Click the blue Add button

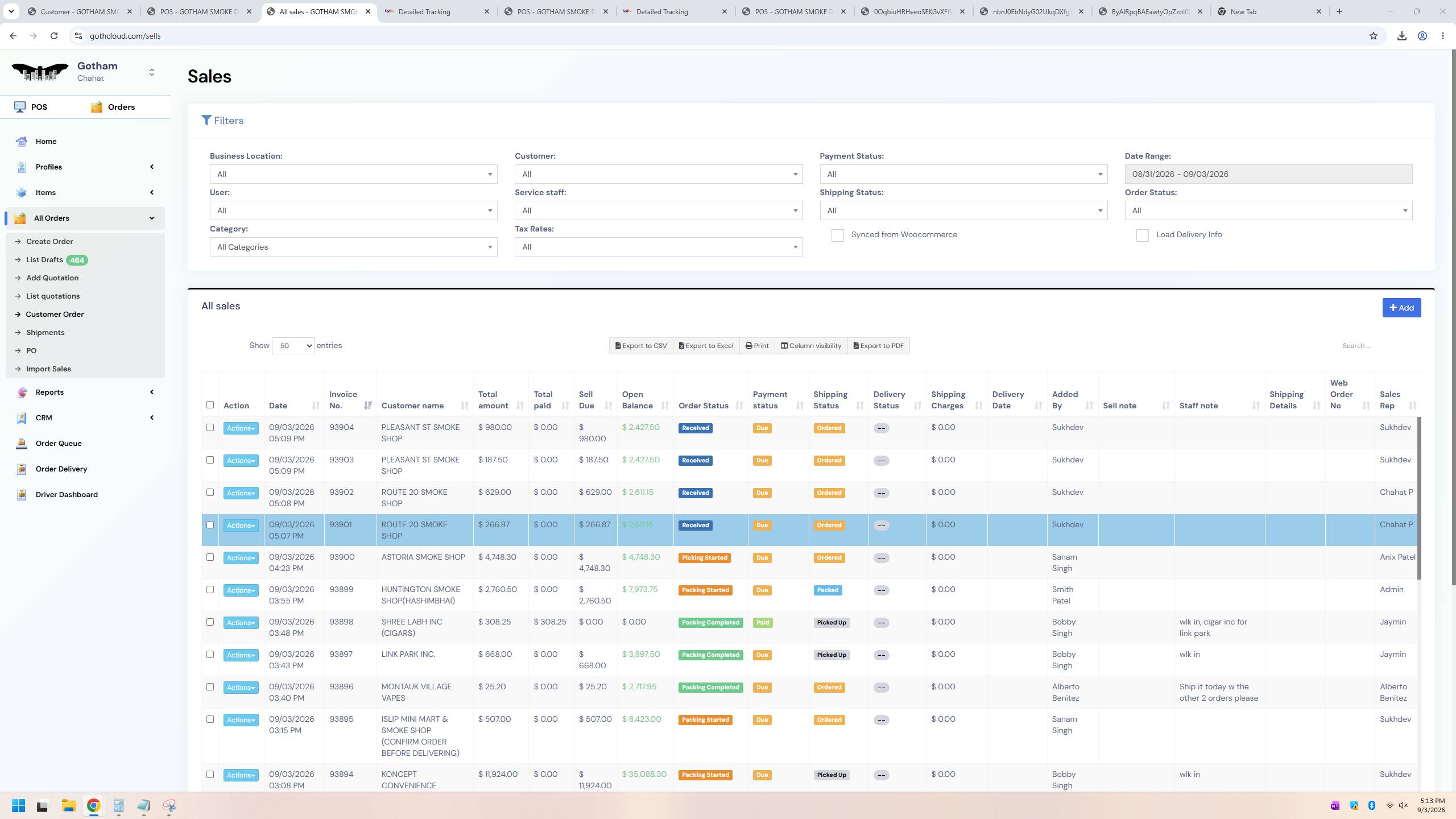[1401, 308]
